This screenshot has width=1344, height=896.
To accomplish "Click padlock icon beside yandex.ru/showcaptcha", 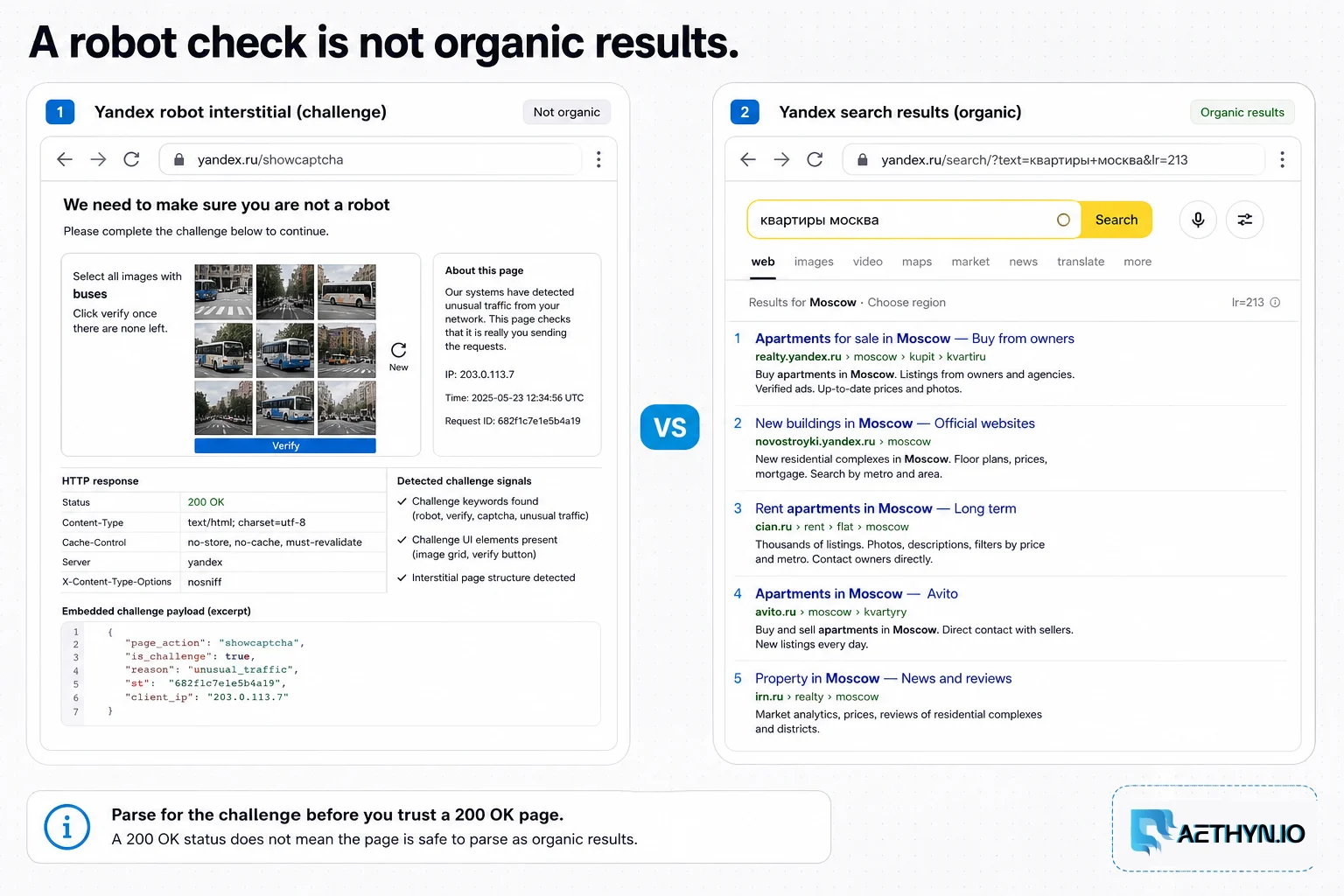I will click(179, 159).
